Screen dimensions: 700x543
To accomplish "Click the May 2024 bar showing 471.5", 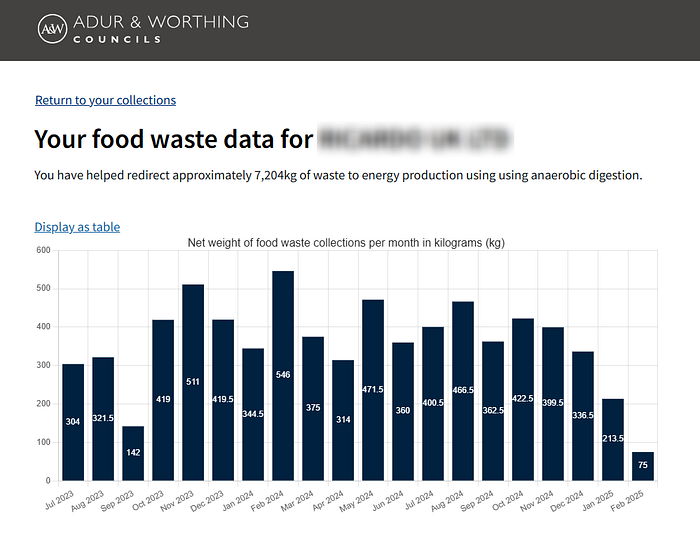I will pyautogui.click(x=373, y=390).
